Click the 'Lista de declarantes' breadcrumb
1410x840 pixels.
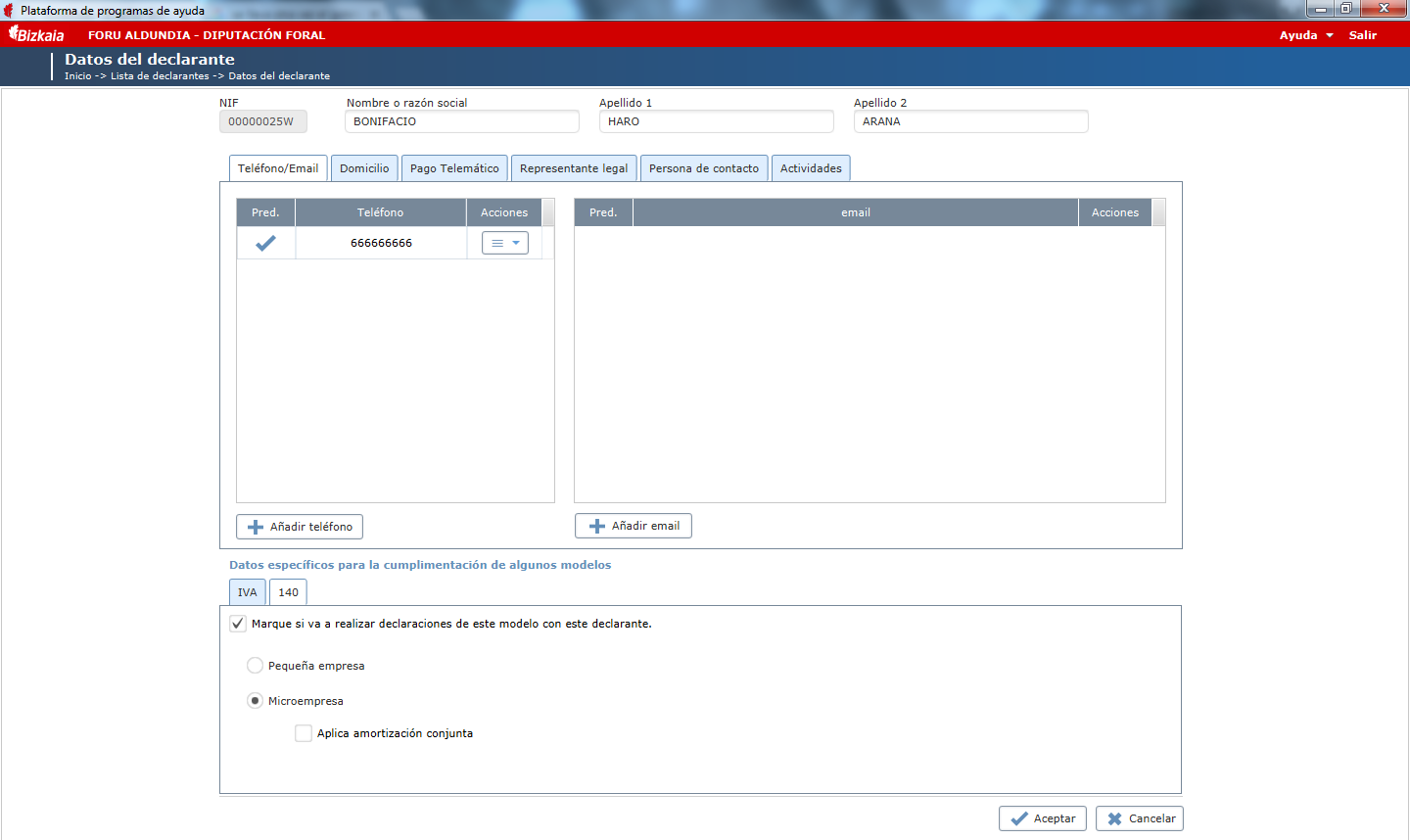160,76
